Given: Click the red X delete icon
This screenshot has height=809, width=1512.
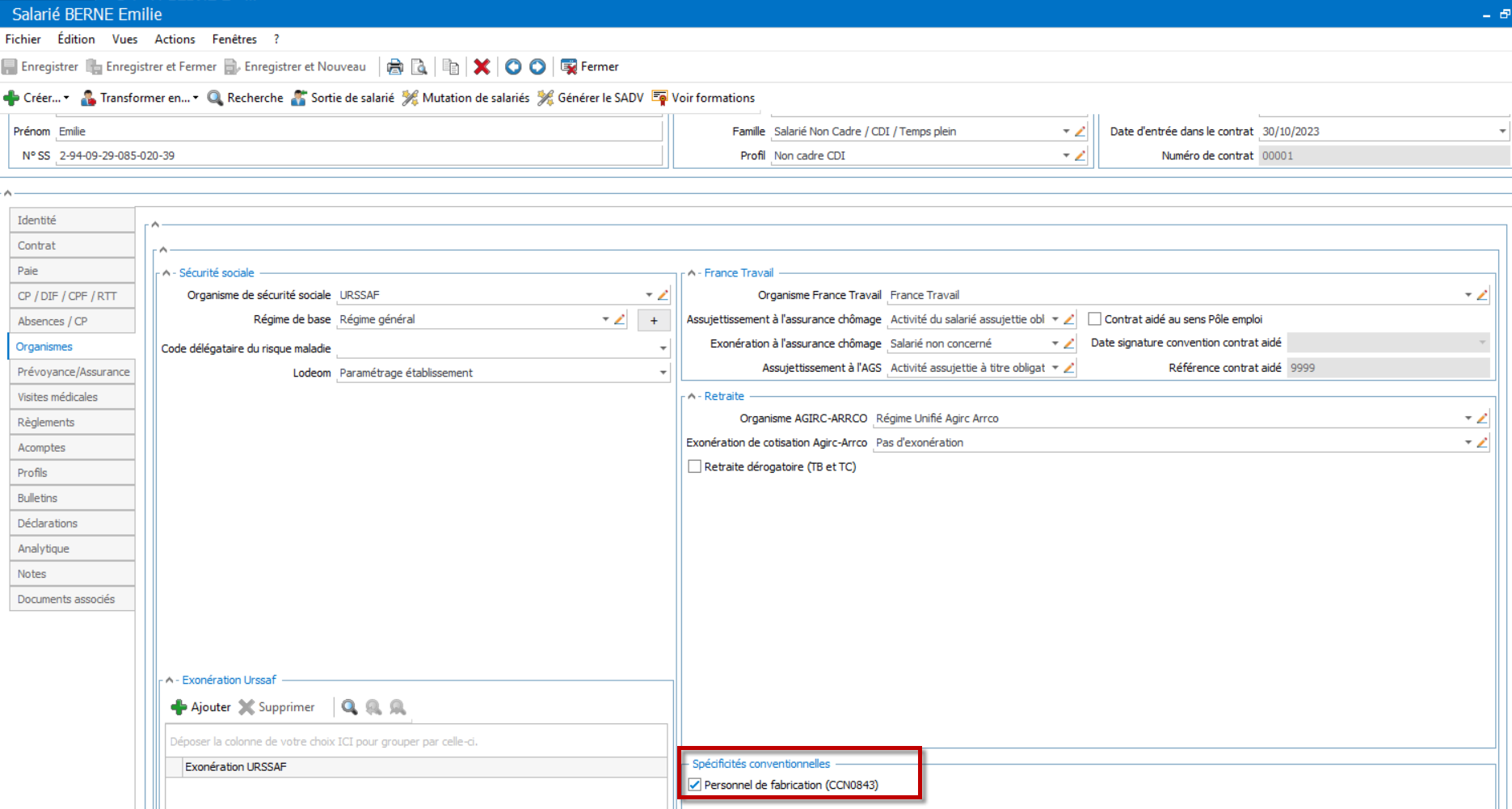Looking at the screenshot, I should pyautogui.click(x=482, y=67).
